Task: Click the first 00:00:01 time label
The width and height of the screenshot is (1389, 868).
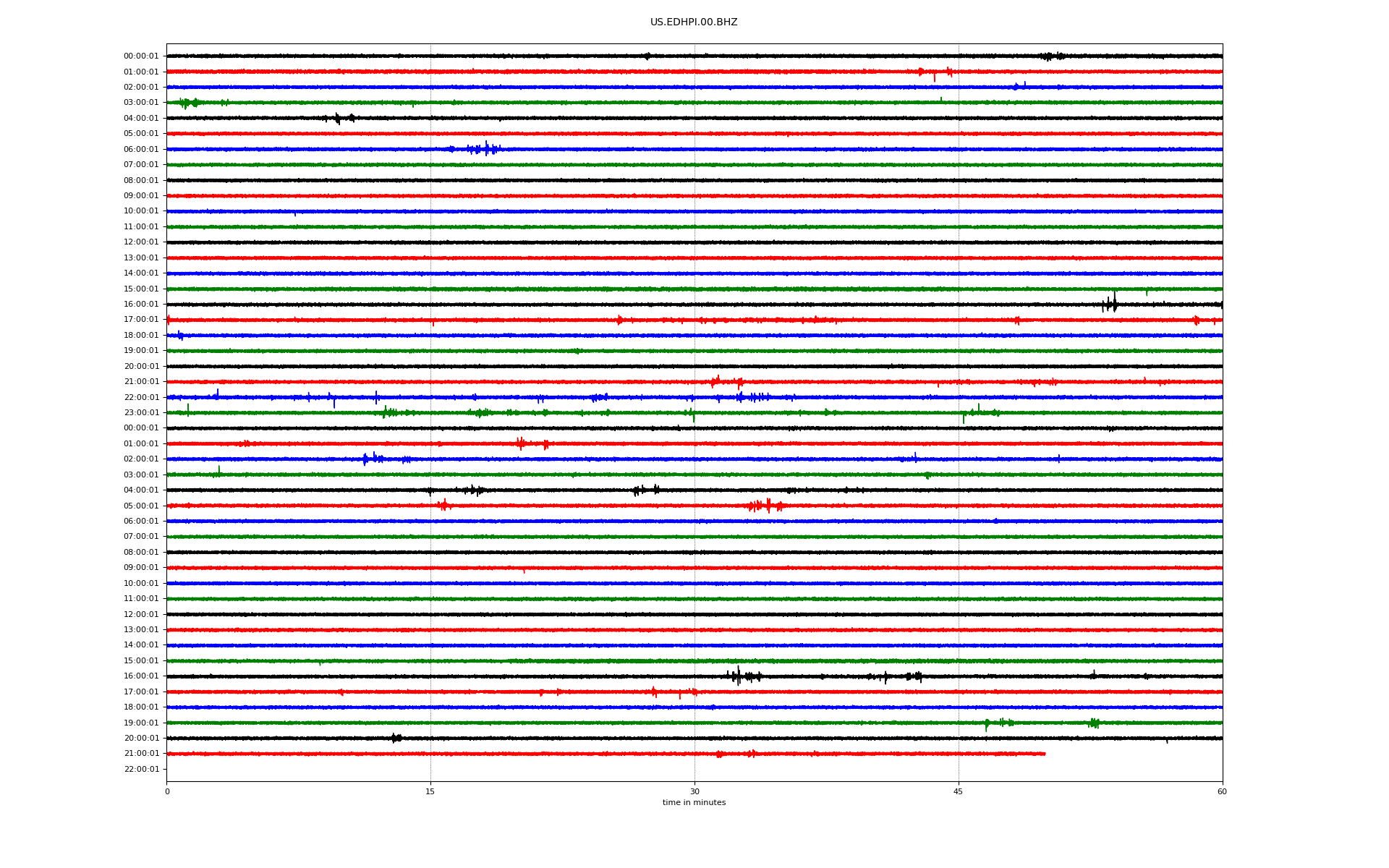Action: (140, 56)
